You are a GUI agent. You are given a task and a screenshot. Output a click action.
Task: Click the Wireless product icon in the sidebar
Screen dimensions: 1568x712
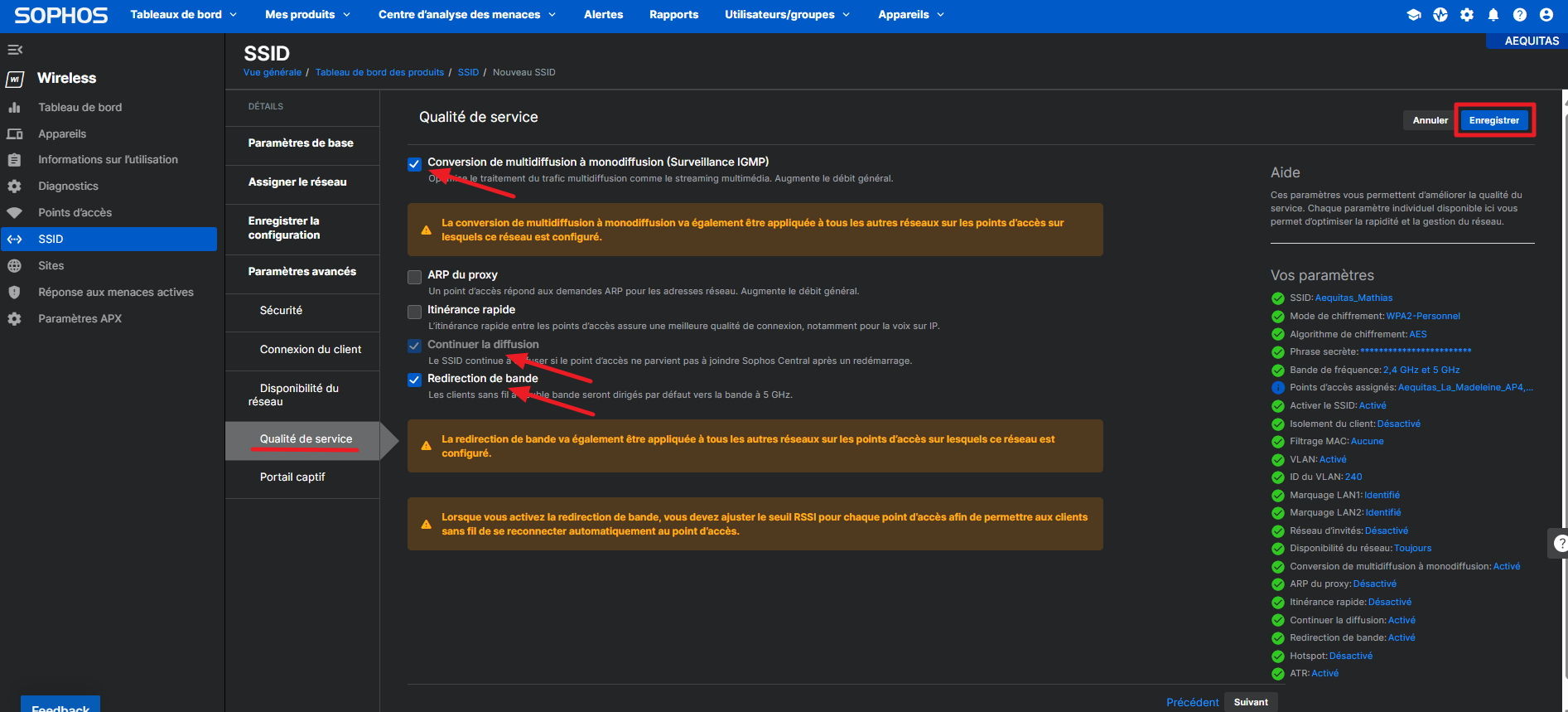(15, 79)
